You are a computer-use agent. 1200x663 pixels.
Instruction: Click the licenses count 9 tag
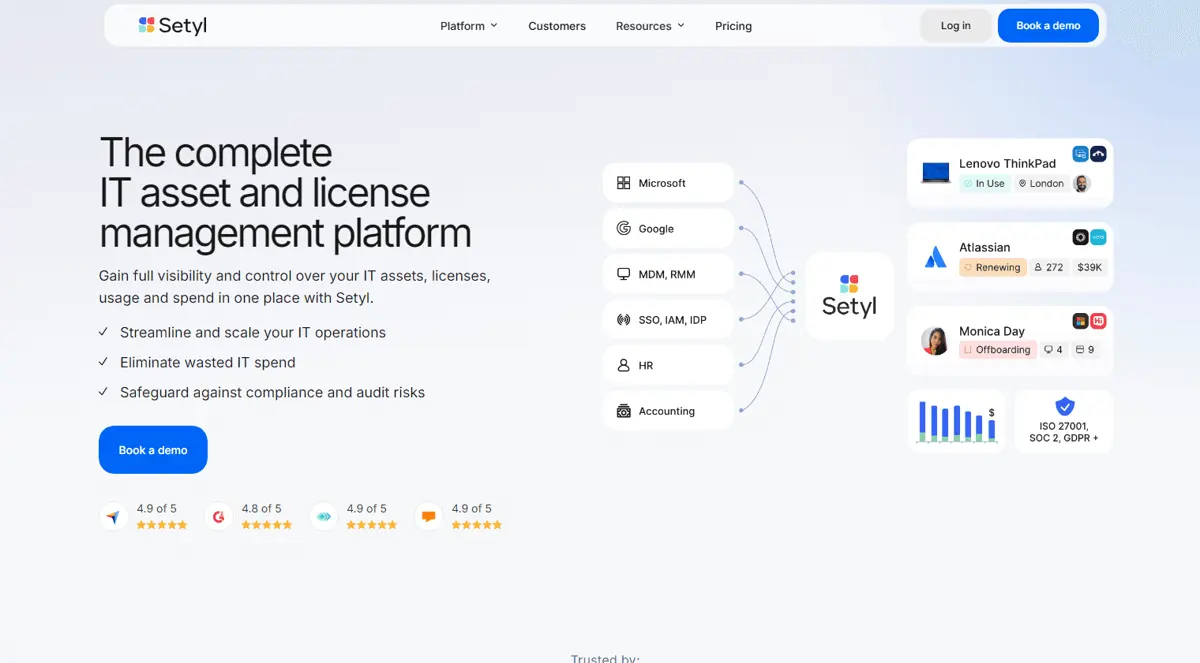(1085, 350)
